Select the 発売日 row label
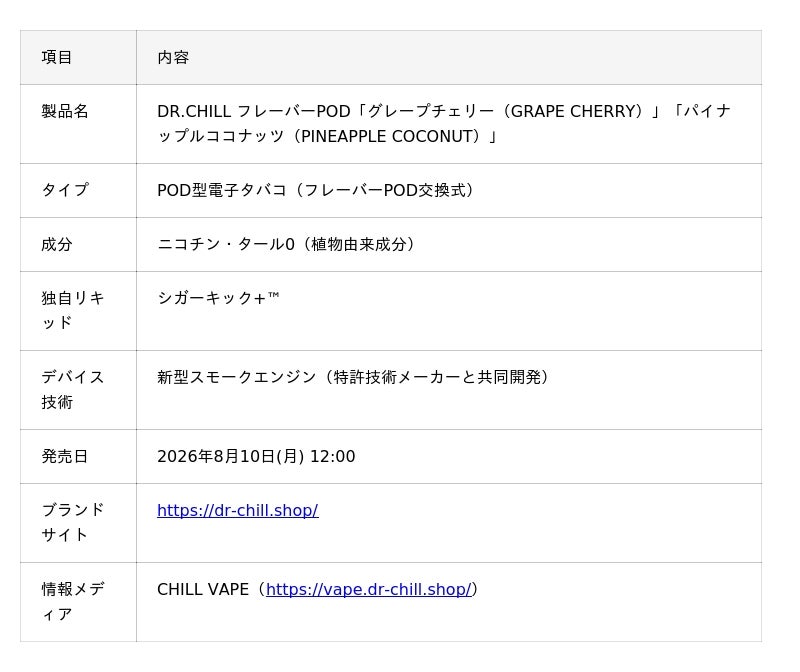800x672 pixels. coord(65,456)
